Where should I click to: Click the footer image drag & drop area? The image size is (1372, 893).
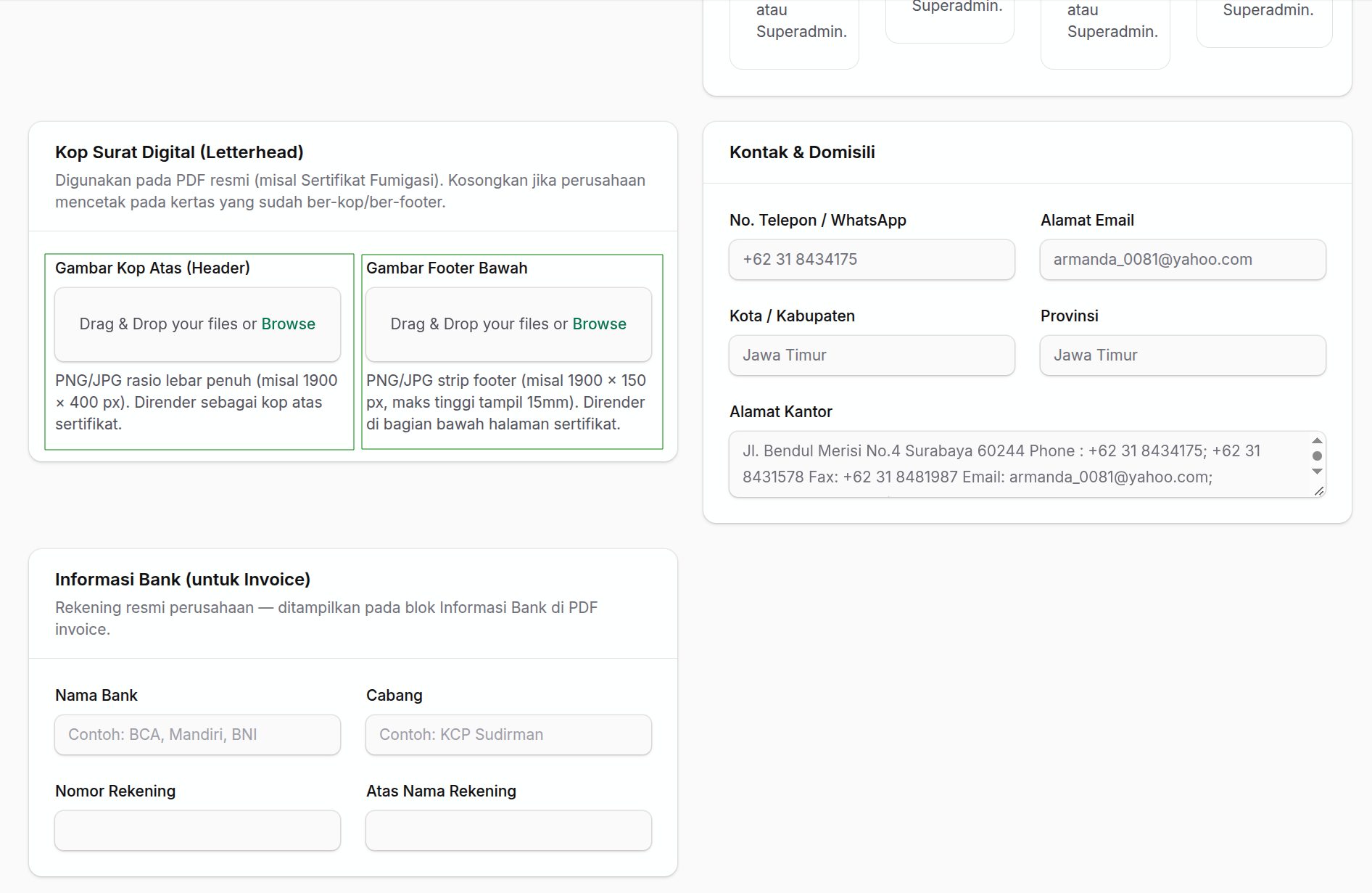pyautogui.click(x=508, y=324)
